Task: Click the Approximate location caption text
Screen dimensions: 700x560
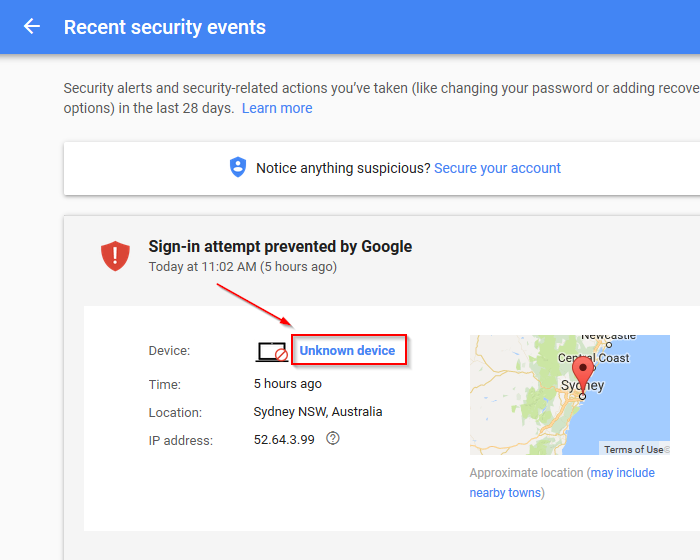Action: pos(526,472)
